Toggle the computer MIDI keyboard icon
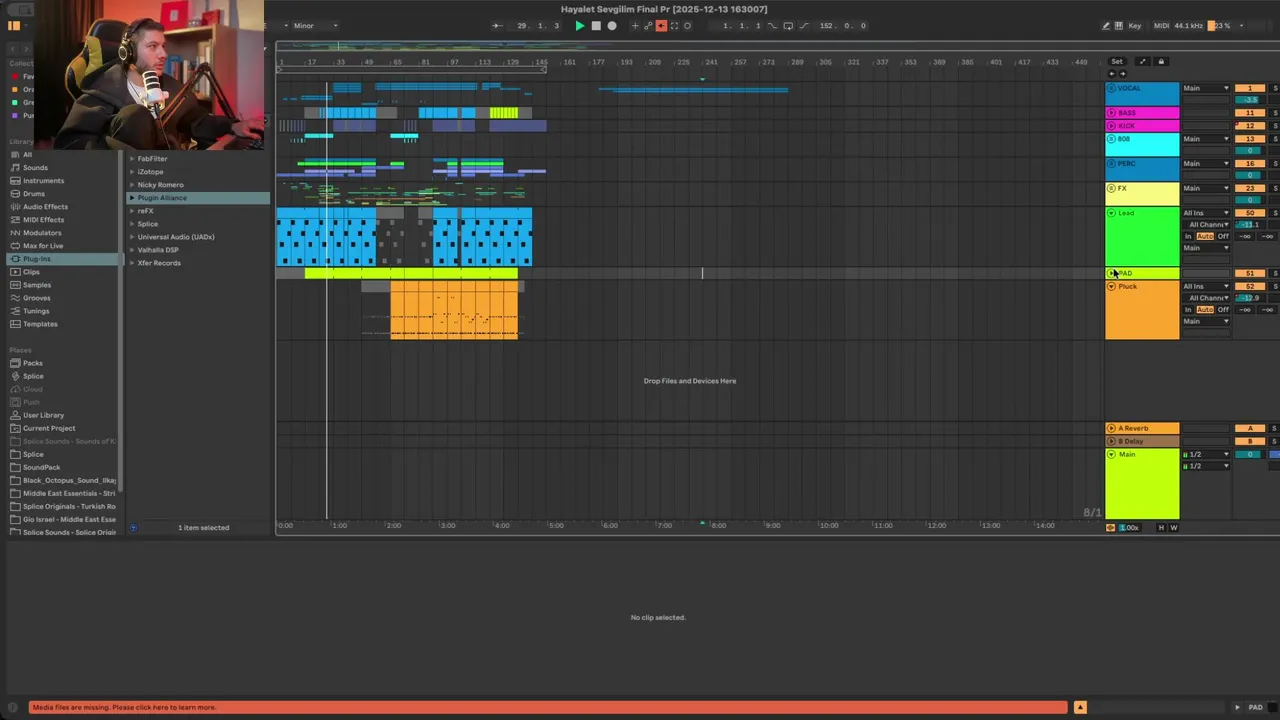 (1119, 26)
